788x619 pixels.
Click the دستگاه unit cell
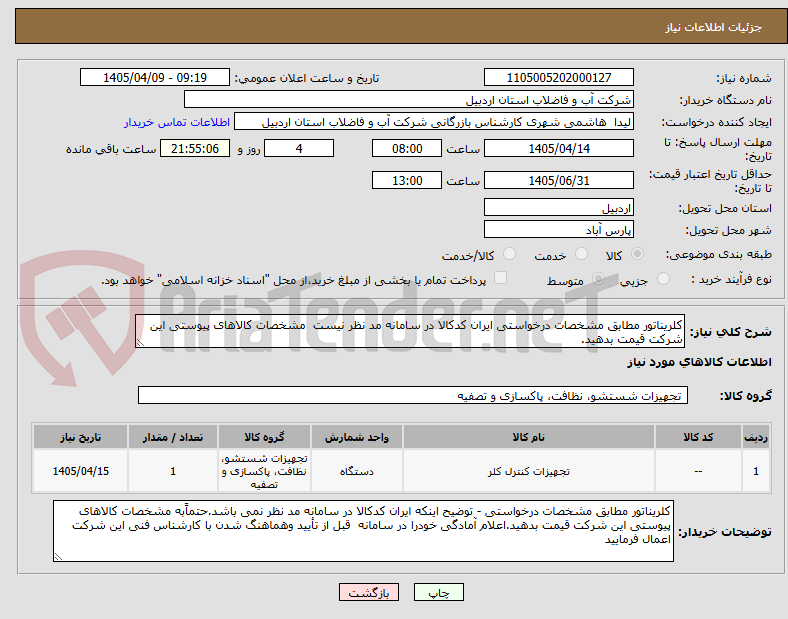tap(356, 471)
